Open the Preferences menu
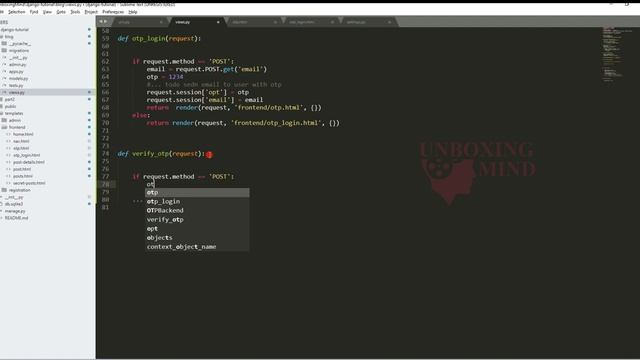 tap(113, 12)
